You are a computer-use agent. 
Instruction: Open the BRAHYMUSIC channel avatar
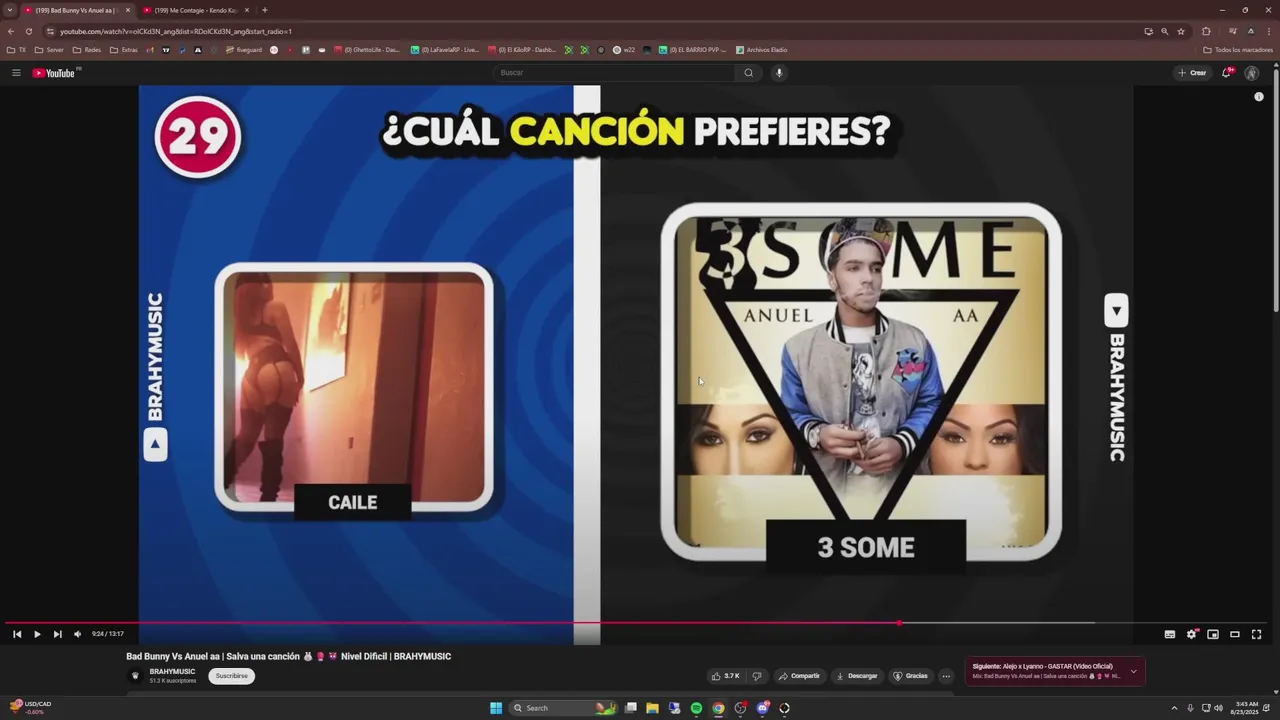[x=135, y=676]
